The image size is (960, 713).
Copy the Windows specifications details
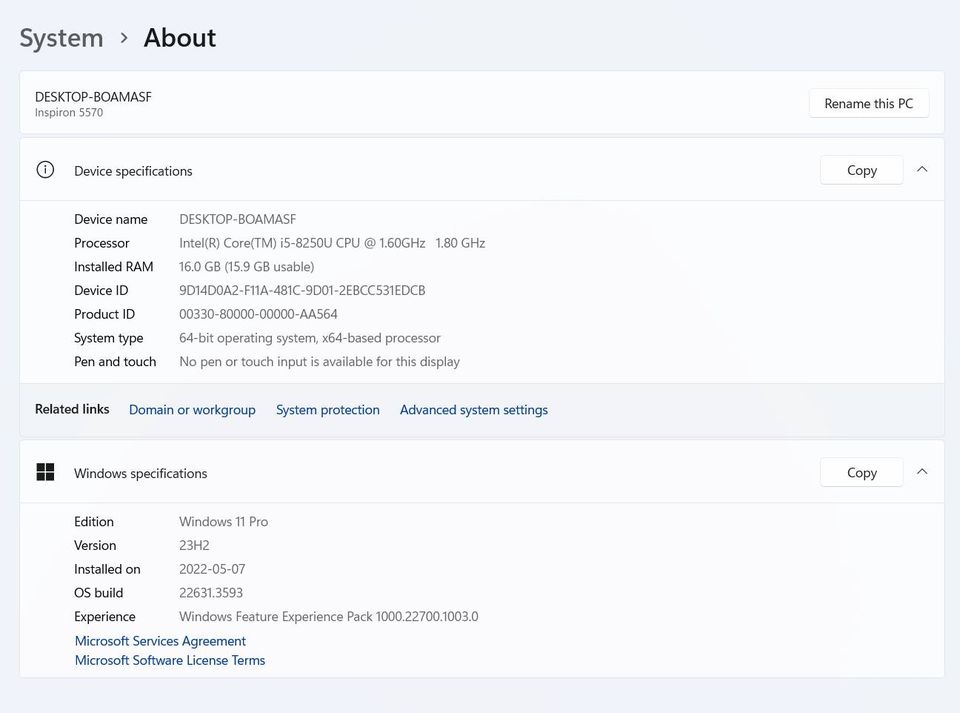pyautogui.click(x=861, y=472)
